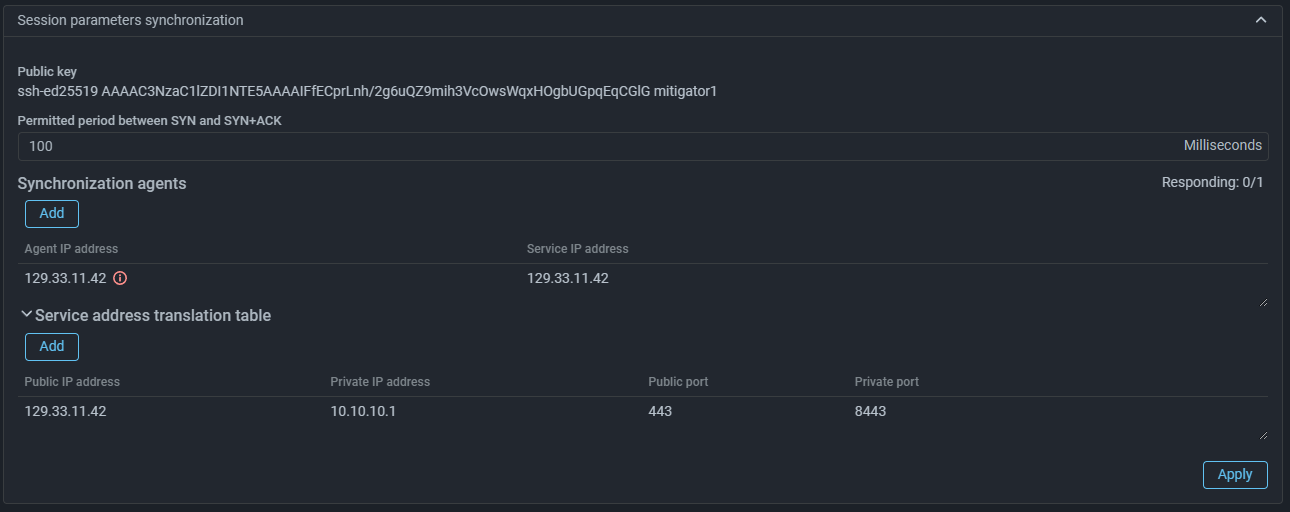Screen dimensions: 1290x512
Task: Add a service address translation entry
Action: [x=52, y=346]
